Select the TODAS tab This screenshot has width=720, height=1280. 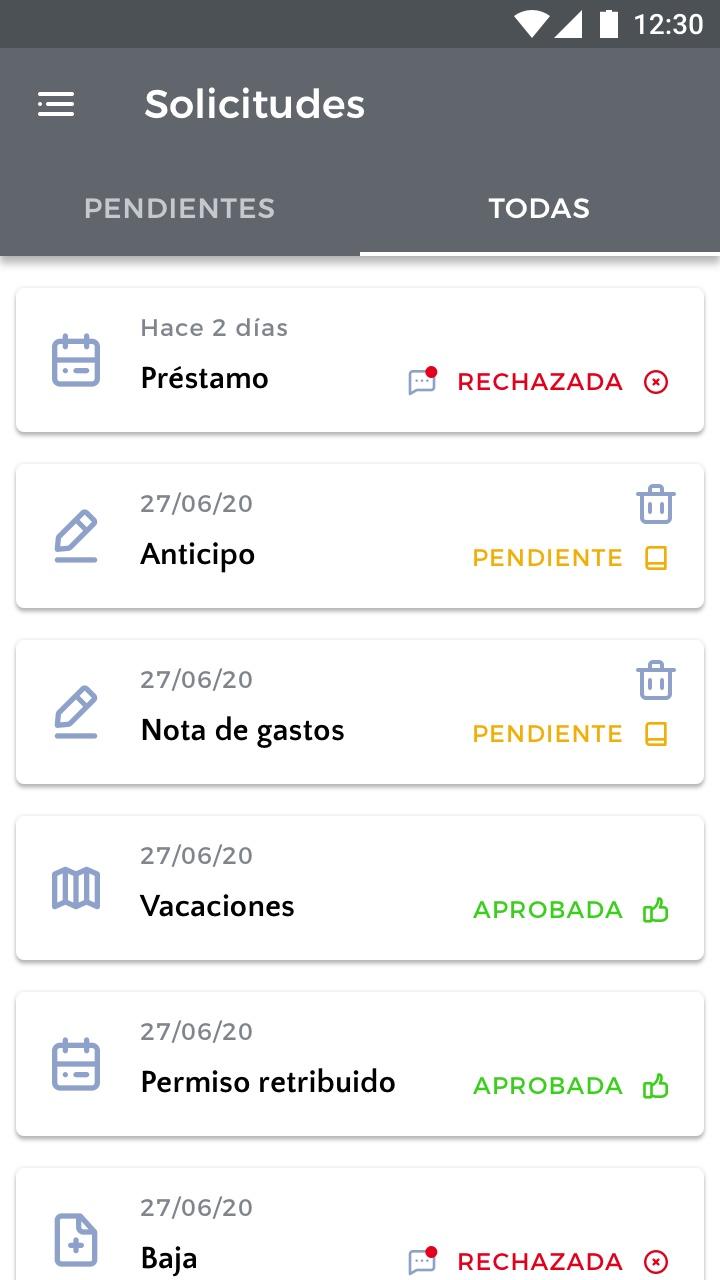coord(540,208)
